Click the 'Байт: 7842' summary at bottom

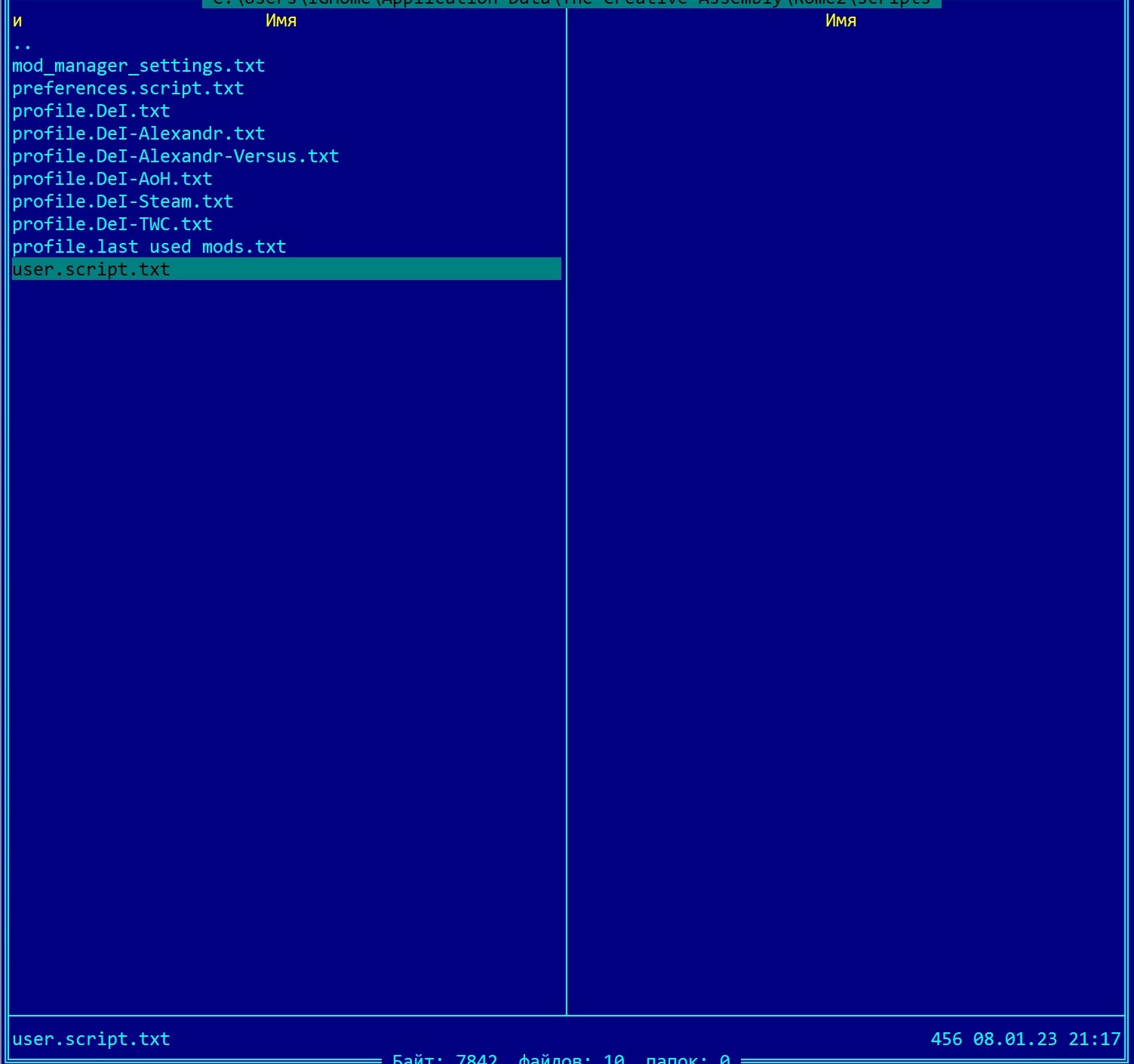(445, 1058)
